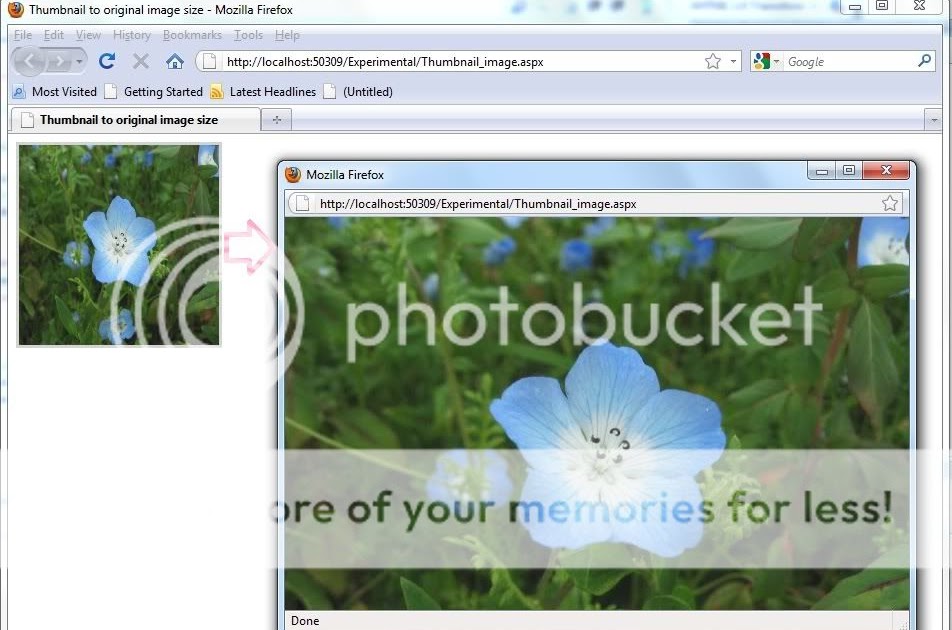Open the Bookmarks menu

tap(192, 35)
